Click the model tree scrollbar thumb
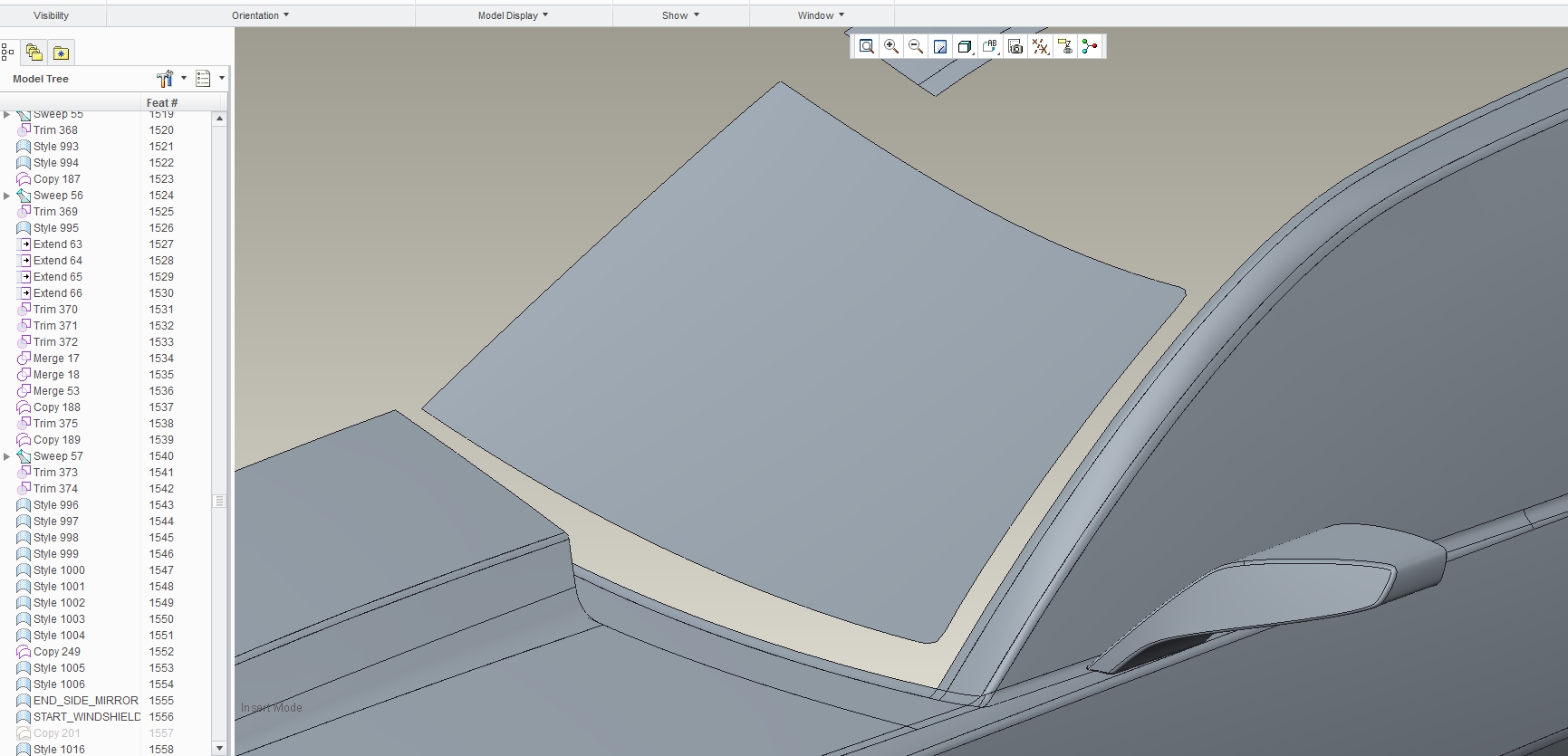Viewport: 1568px width, 756px height. click(219, 501)
